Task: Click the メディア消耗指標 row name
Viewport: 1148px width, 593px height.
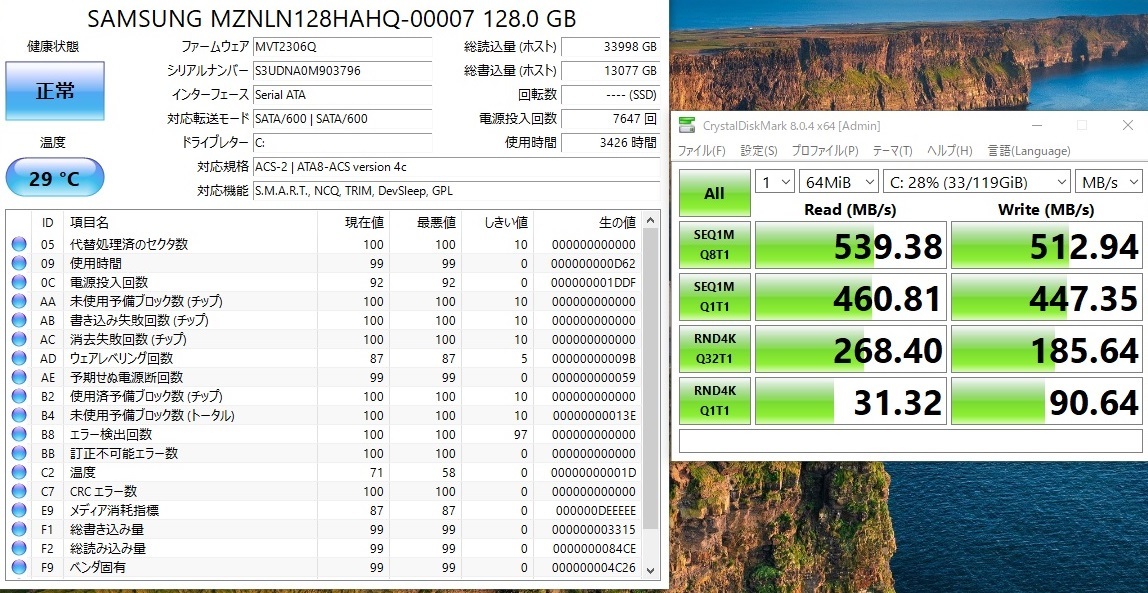Action: (115, 510)
